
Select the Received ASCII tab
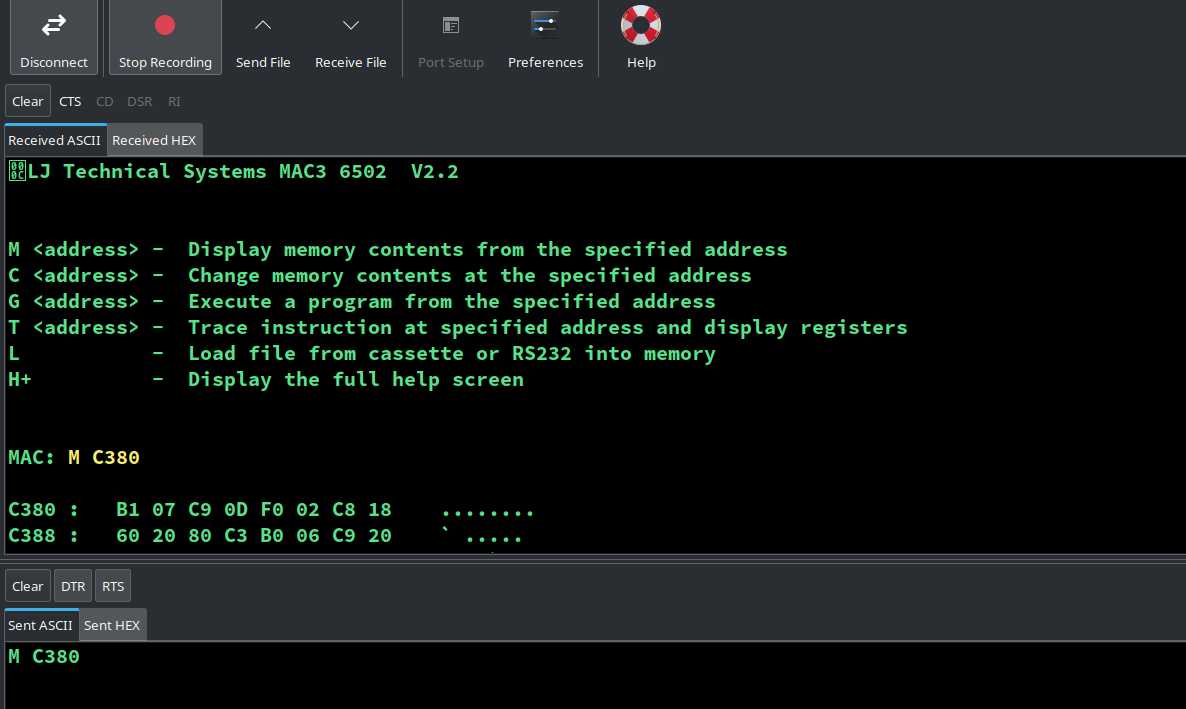[55, 140]
